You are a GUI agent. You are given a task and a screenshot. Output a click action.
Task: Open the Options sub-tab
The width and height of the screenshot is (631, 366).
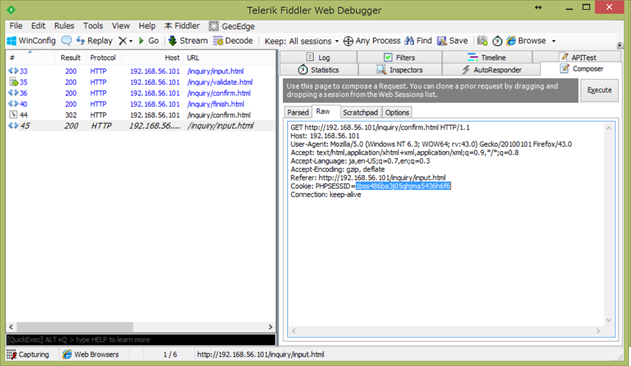tap(397, 112)
